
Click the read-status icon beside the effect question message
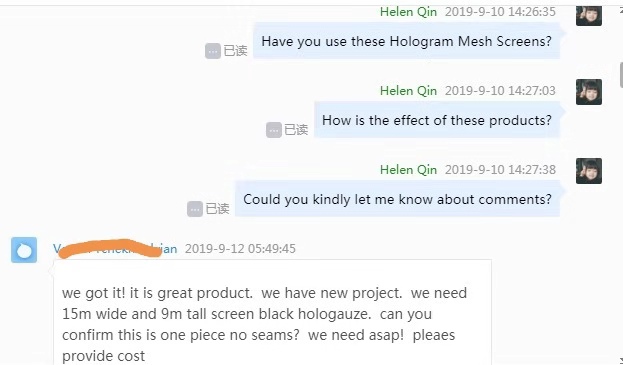tap(274, 130)
